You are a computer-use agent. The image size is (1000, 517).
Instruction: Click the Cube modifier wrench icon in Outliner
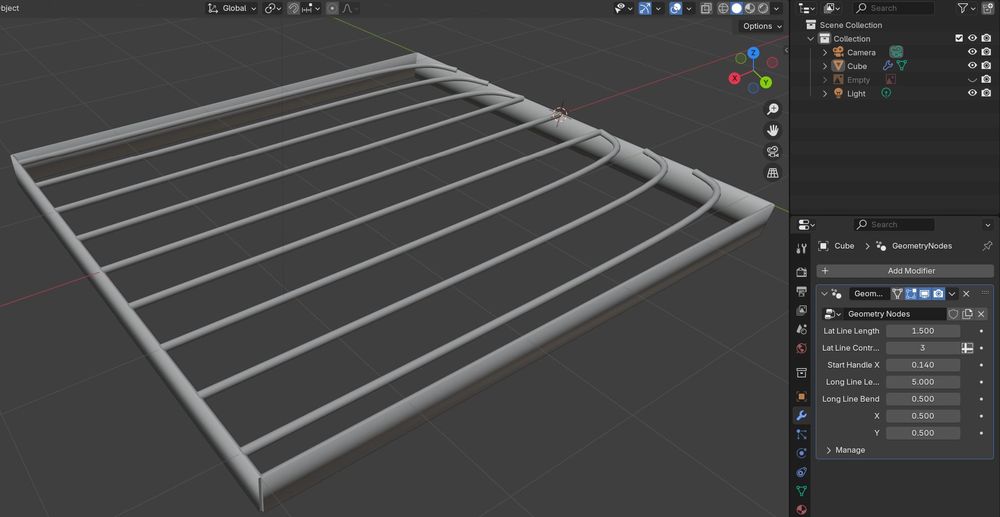pos(887,66)
